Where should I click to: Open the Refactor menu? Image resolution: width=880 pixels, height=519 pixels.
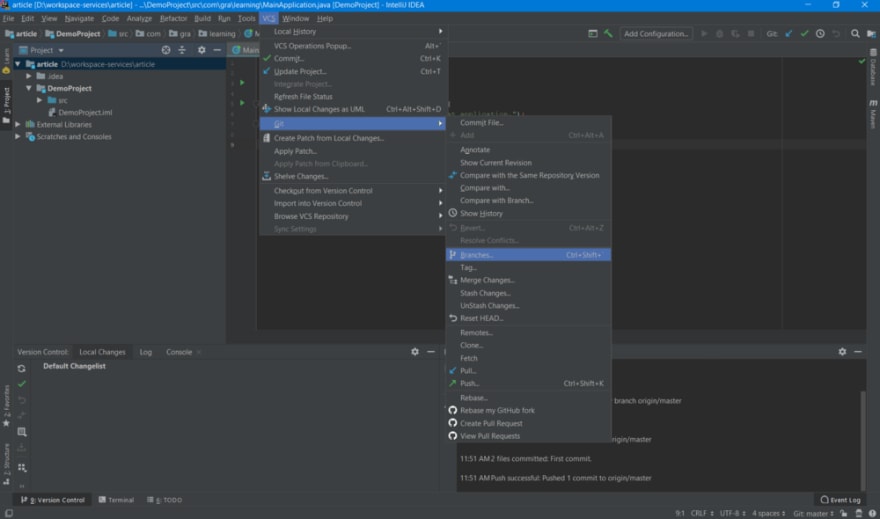click(x=173, y=19)
